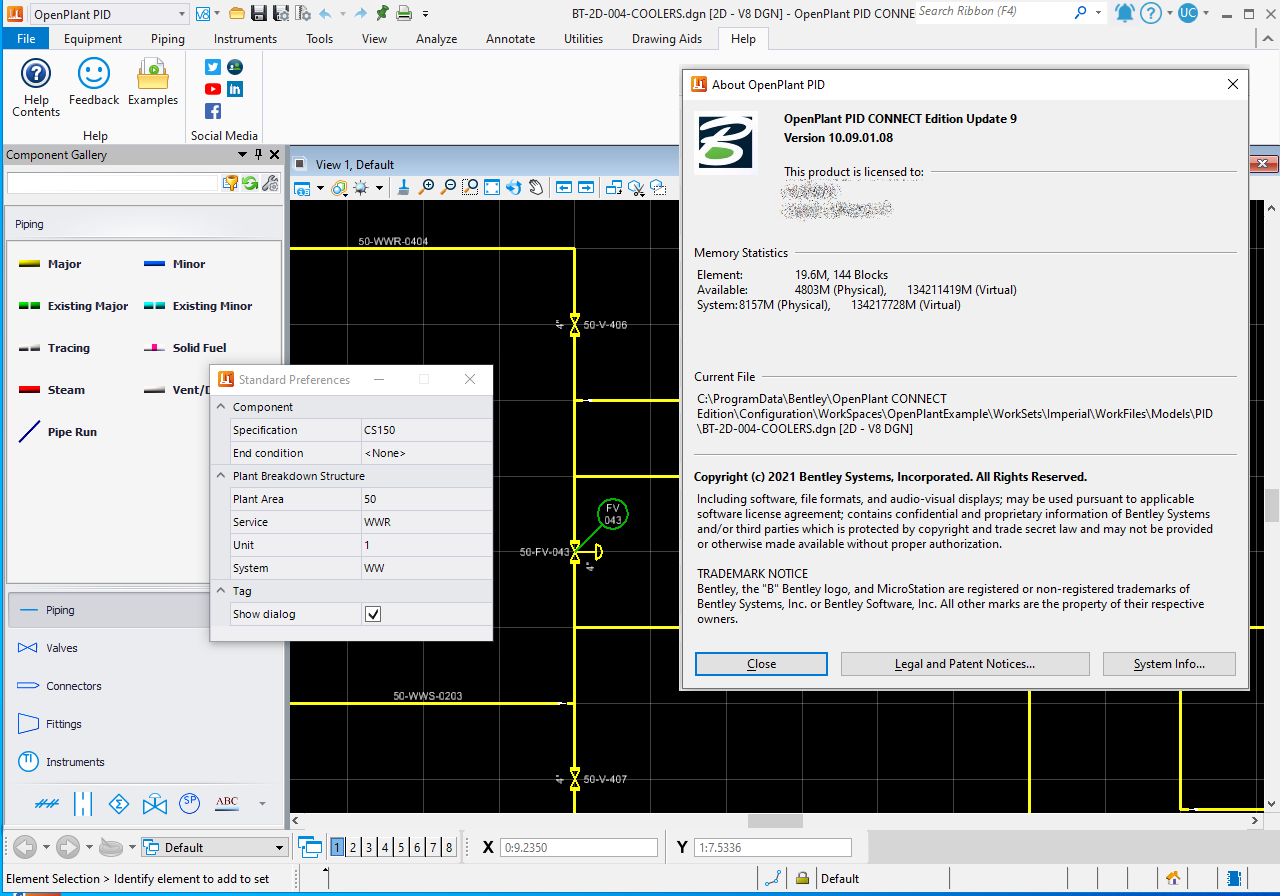Image resolution: width=1280 pixels, height=896 pixels.
Task: Open the Twitter social media link
Action: click(213, 67)
